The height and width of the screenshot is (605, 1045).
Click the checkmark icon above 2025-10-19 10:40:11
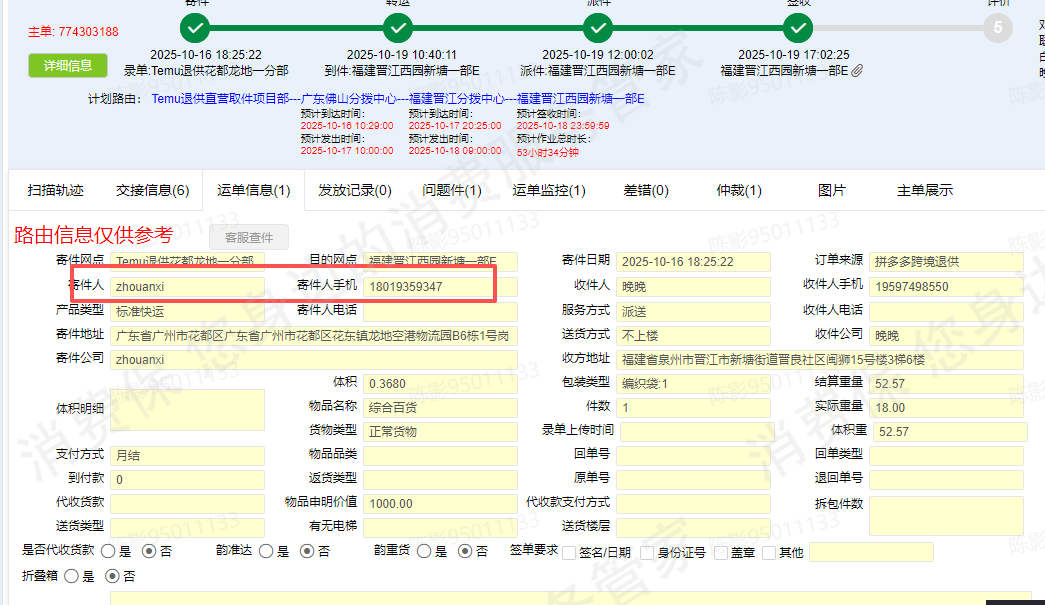(398, 27)
